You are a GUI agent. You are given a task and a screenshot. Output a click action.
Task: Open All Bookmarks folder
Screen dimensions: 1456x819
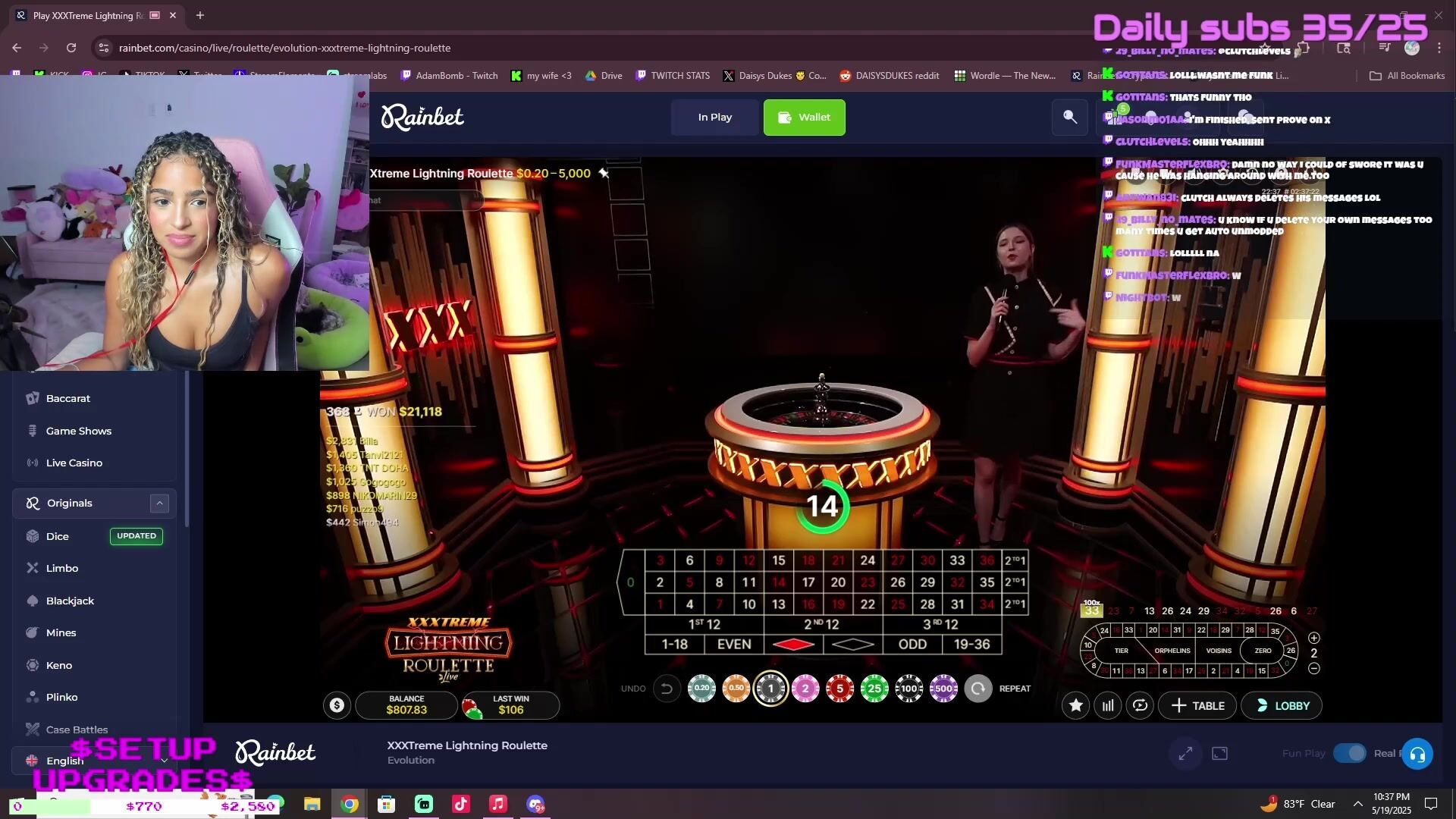point(1407,75)
